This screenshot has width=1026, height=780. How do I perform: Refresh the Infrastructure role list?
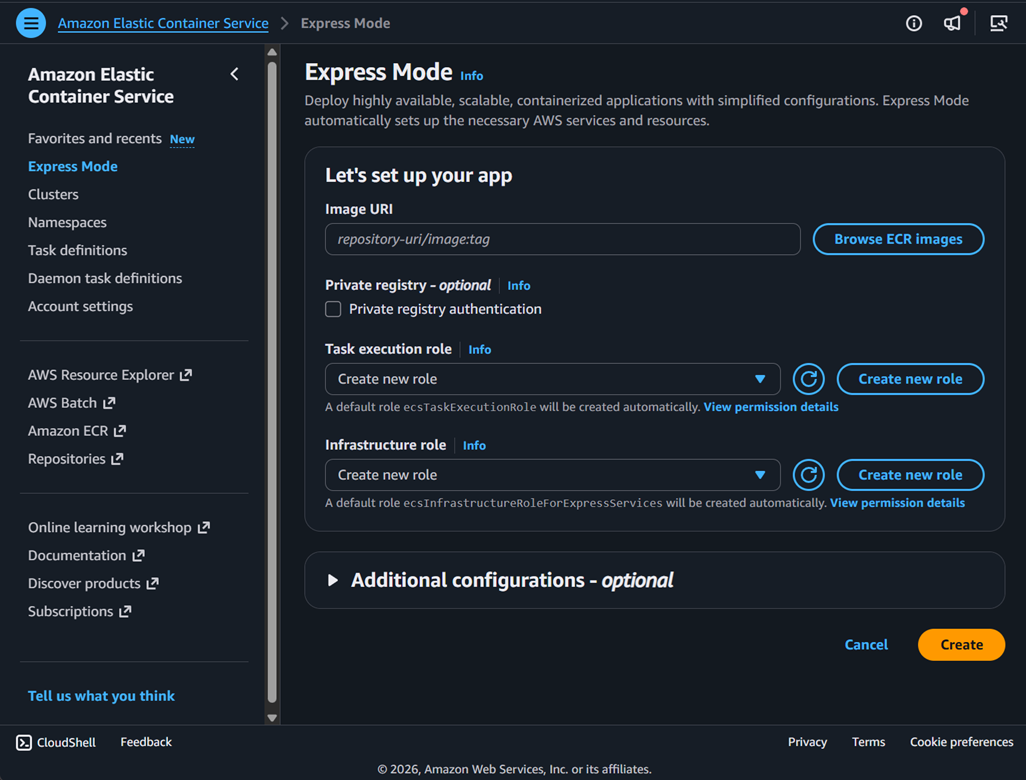(808, 475)
